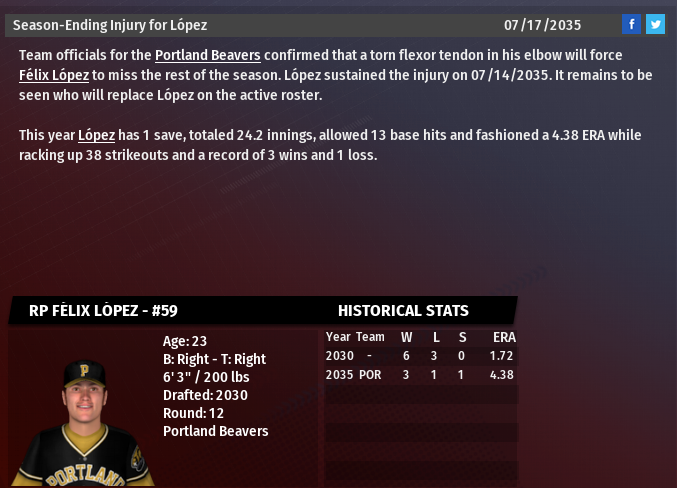The height and width of the screenshot is (488, 677).
Task: Select the 2030 row in historical stats
Action: click(420, 356)
